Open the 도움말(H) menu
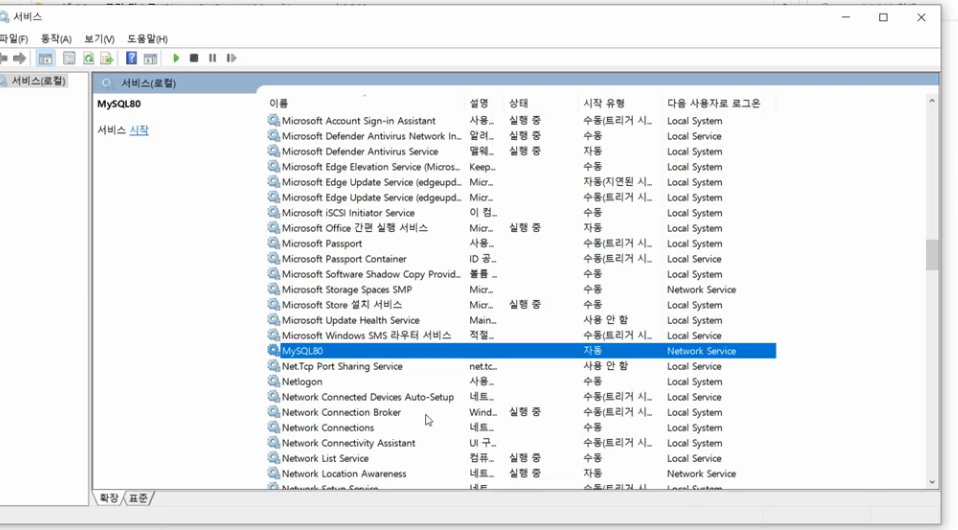 [147, 39]
